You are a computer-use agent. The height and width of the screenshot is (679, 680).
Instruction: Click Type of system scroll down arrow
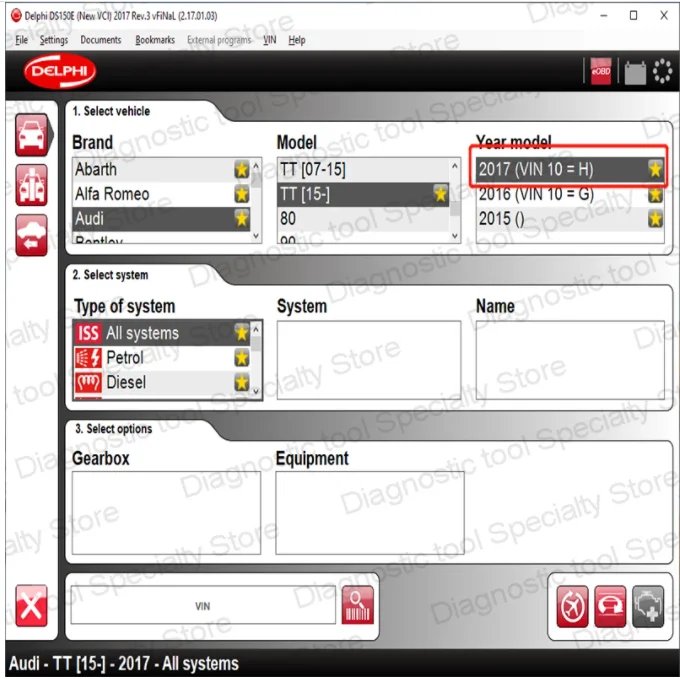pos(256,391)
